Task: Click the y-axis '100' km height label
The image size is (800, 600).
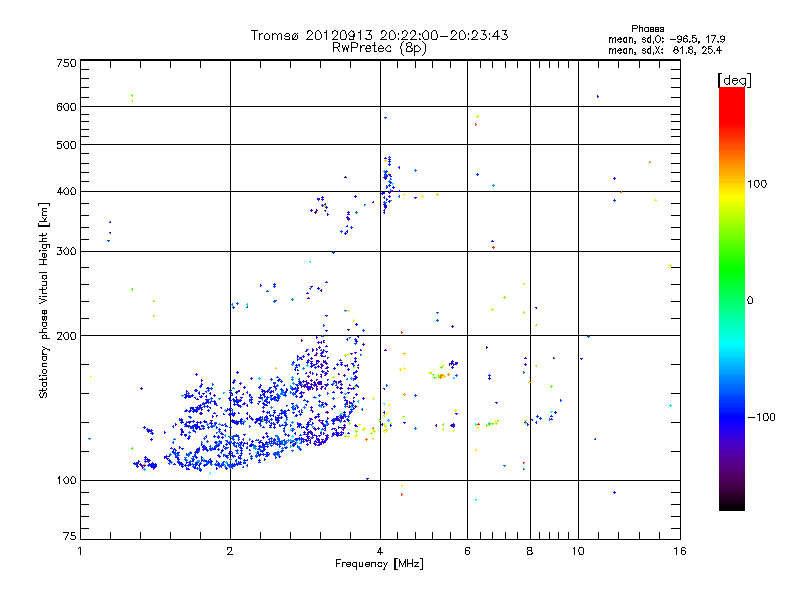Action: click(66, 481)
